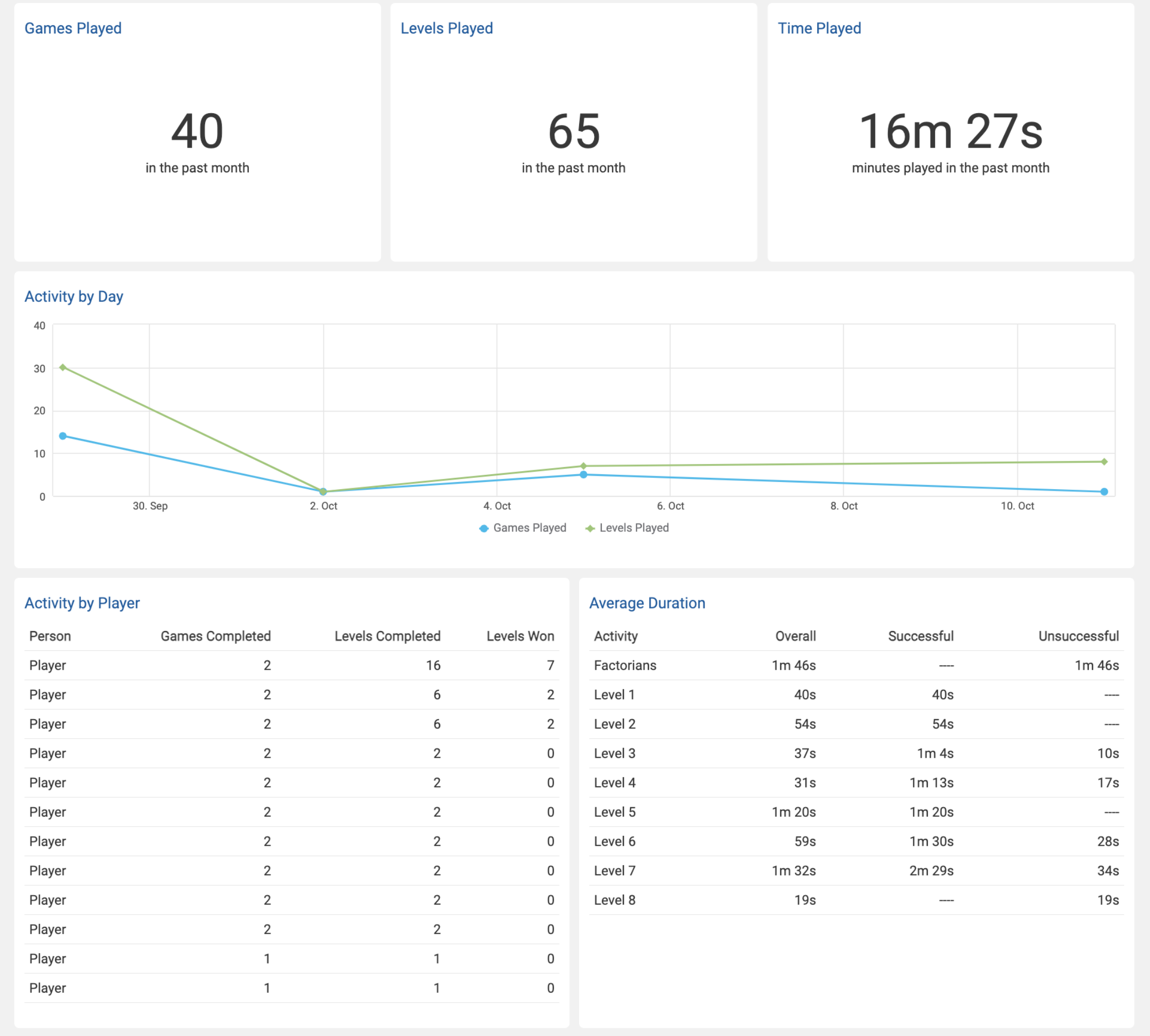
Task: Select the Levels Played point near 30
Action: coord(63,367)
